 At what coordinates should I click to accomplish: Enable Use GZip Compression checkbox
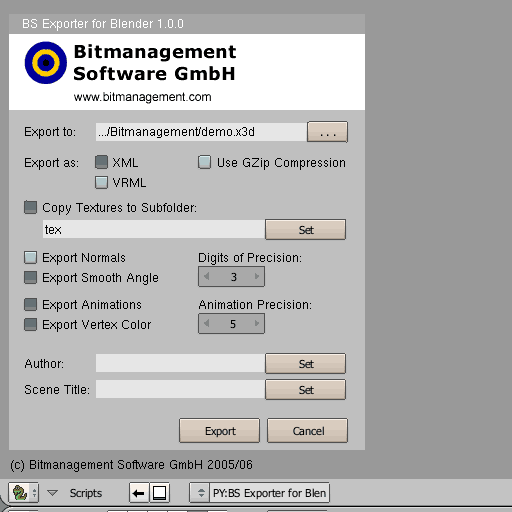pyautogui.click(x=204, y=162)
